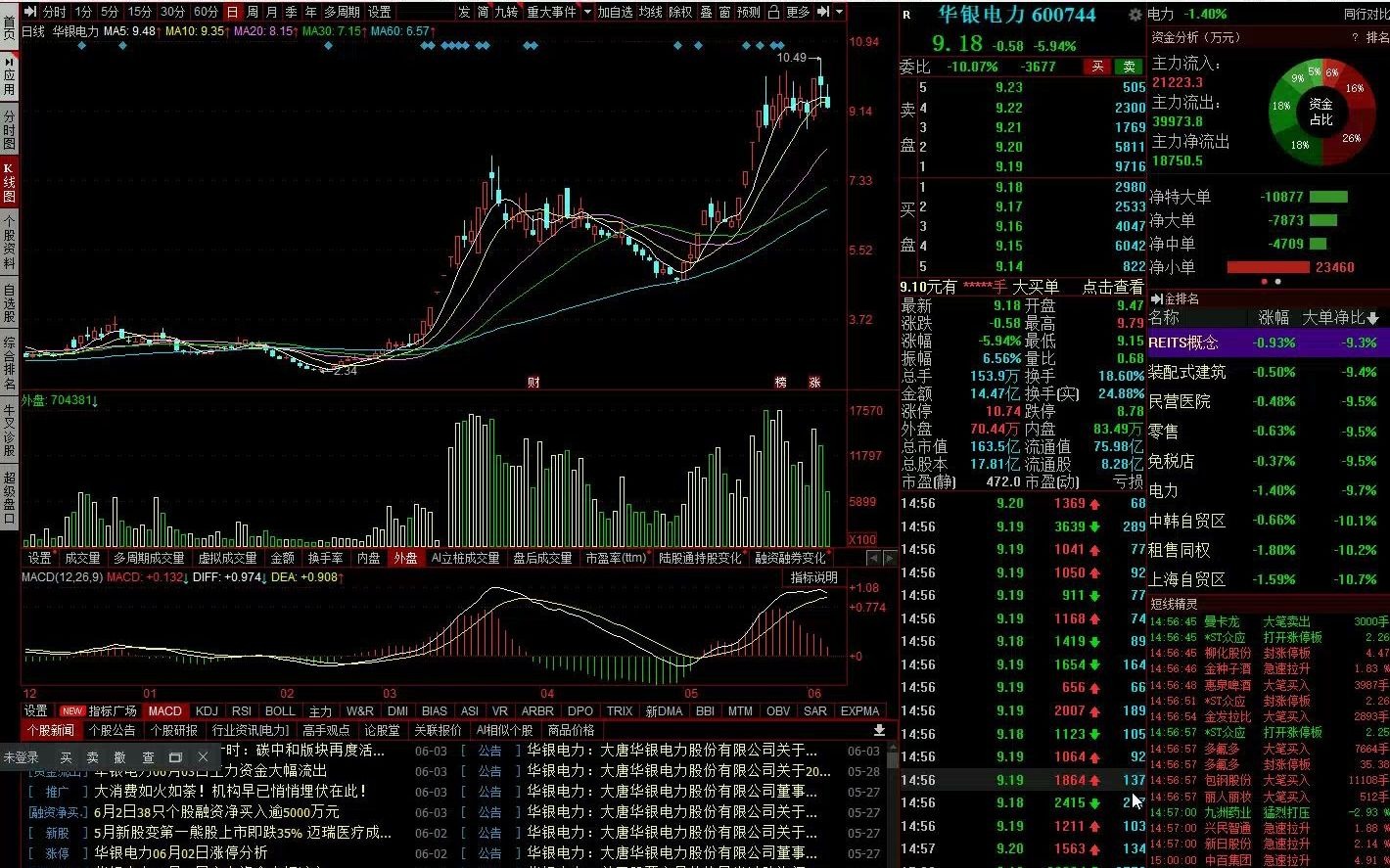1390x868 pixels.
Task: Expand the 重大事件 dropdown arrow
Action: coord(587,12)
